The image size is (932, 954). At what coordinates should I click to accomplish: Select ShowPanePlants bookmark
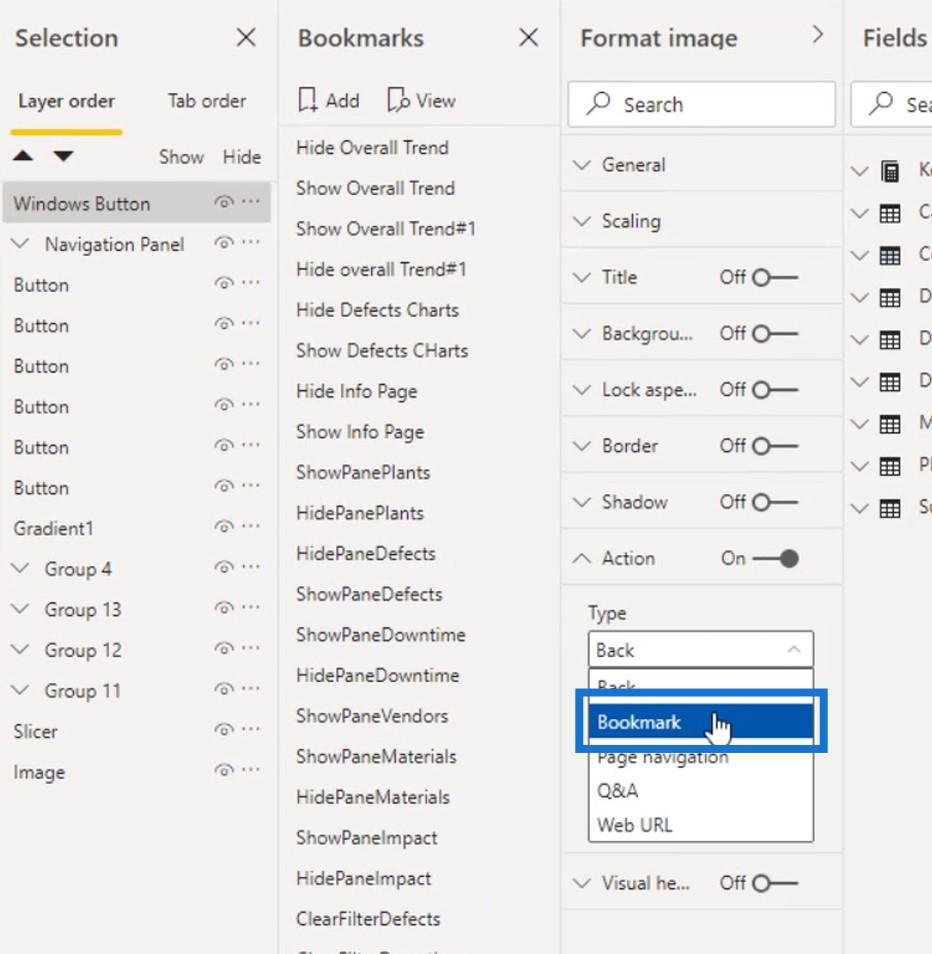(363, 472)
